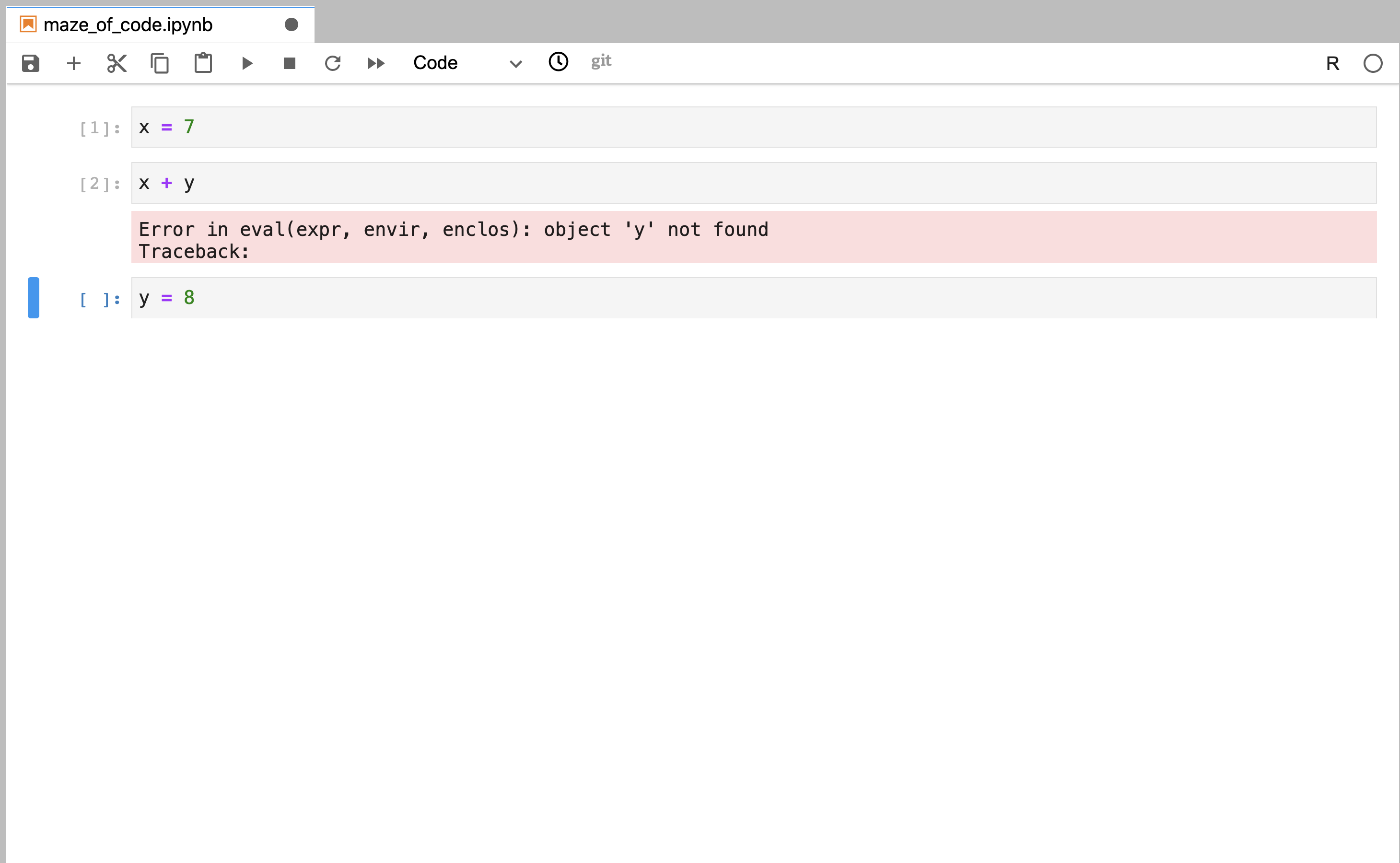
Task: Run the selected cell
Action: (247, 63)
